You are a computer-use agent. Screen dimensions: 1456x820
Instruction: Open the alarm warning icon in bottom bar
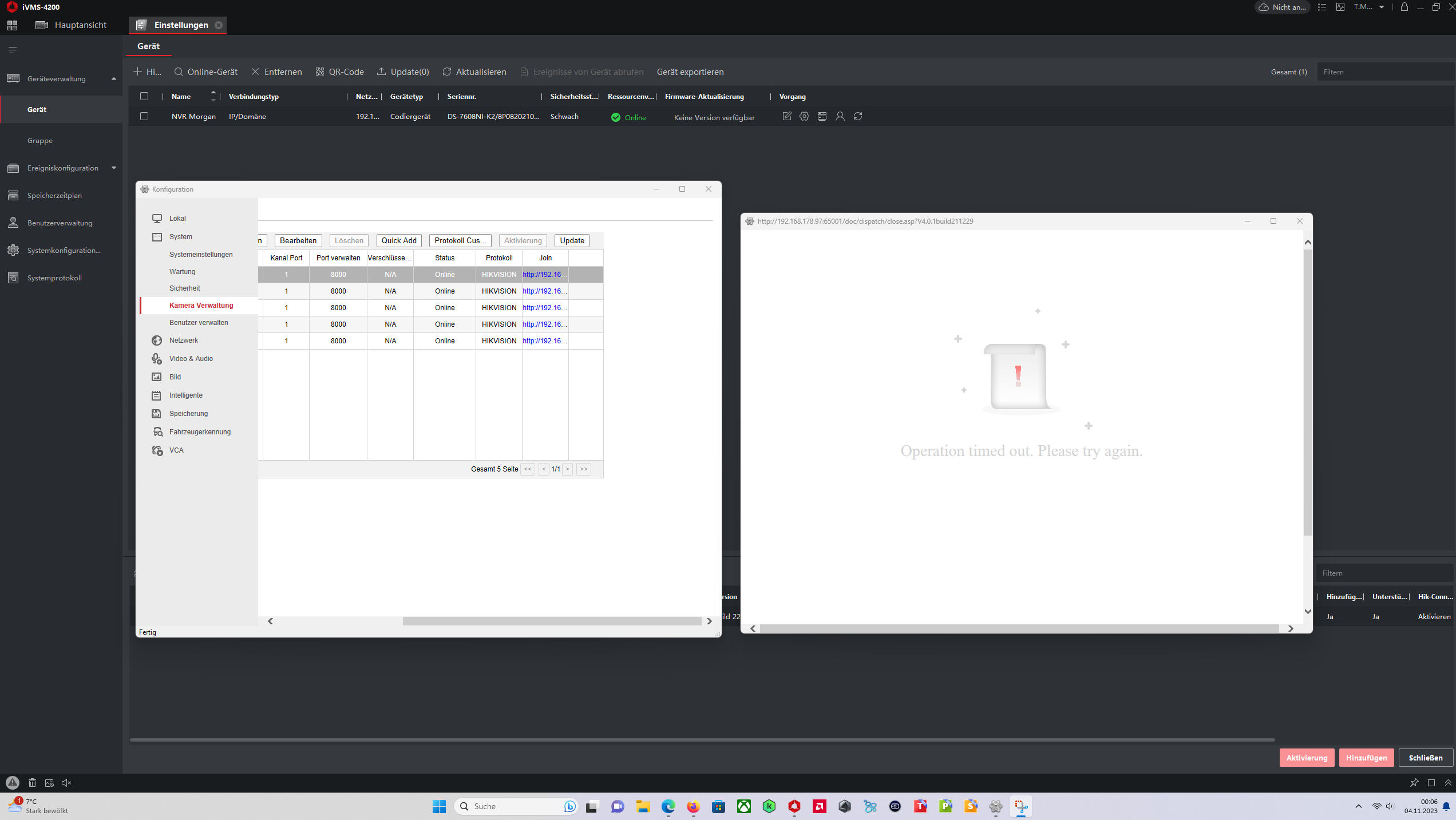[12, 782]
